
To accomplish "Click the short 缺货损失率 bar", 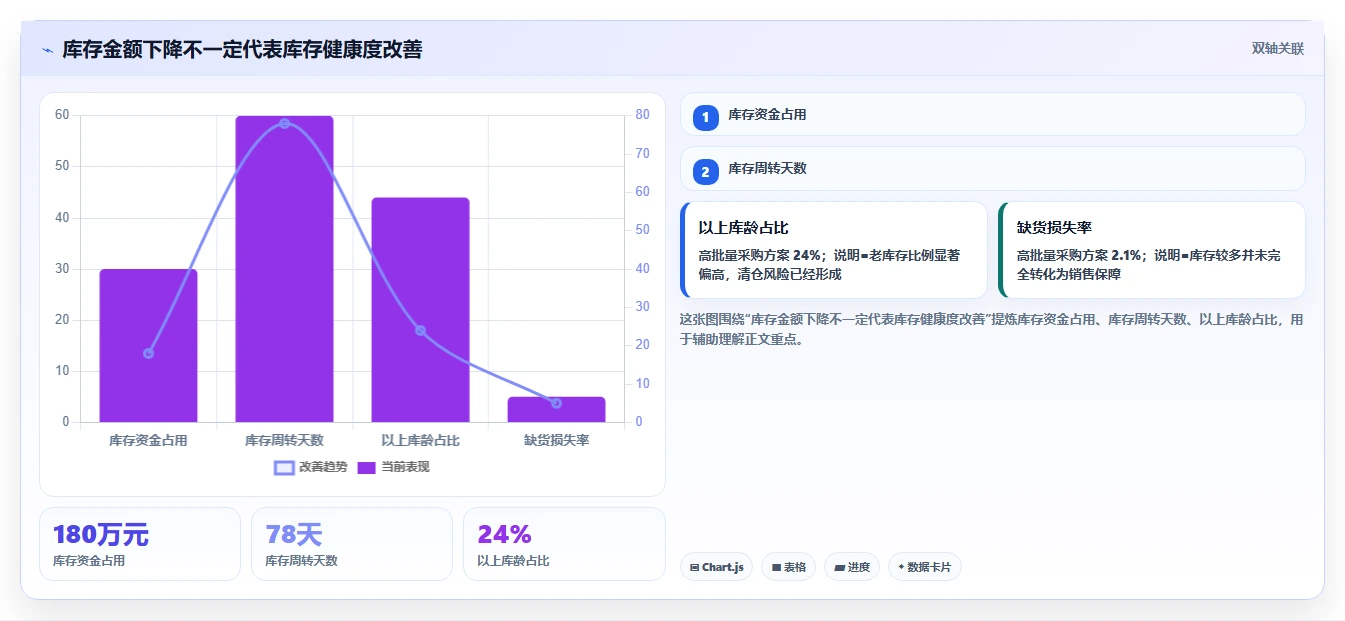I will coord(556,409).
